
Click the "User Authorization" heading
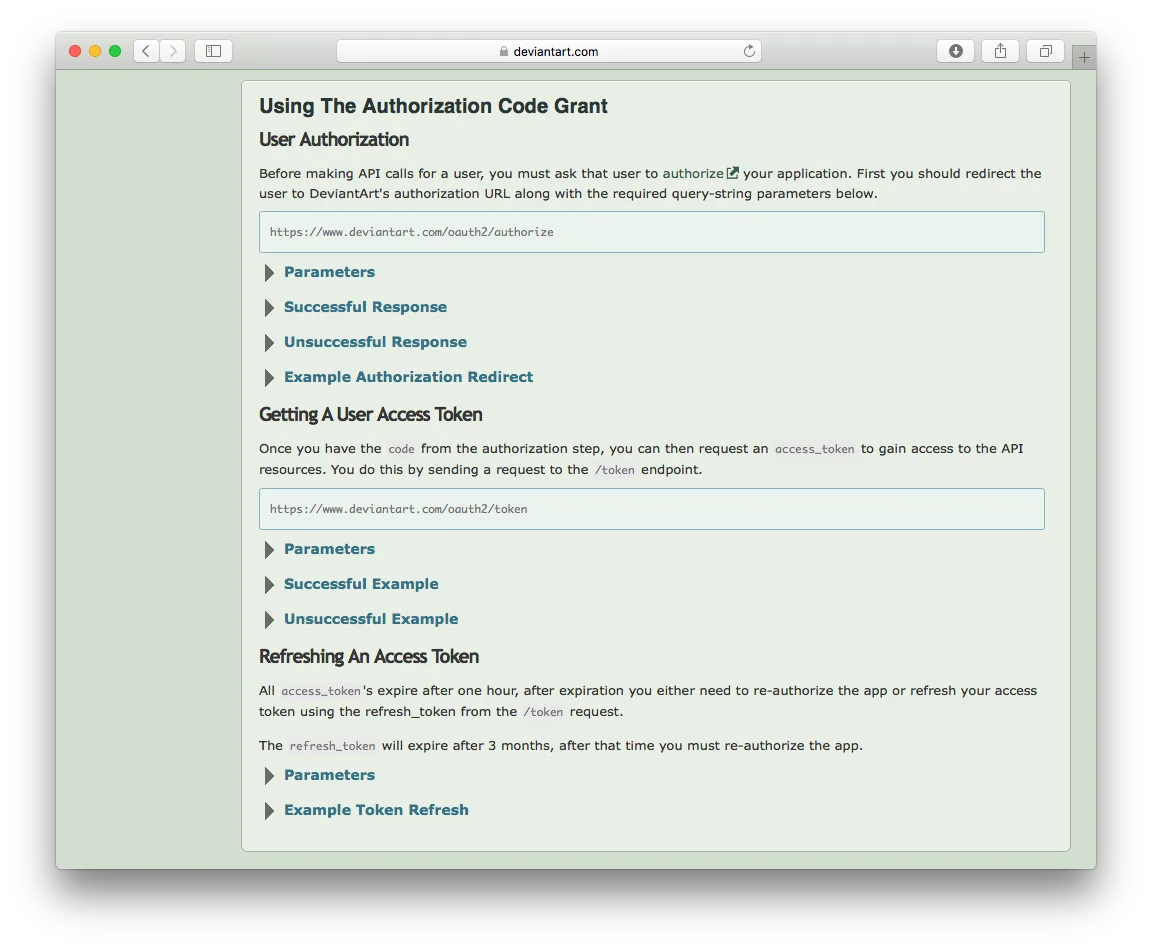pos(334,140)
